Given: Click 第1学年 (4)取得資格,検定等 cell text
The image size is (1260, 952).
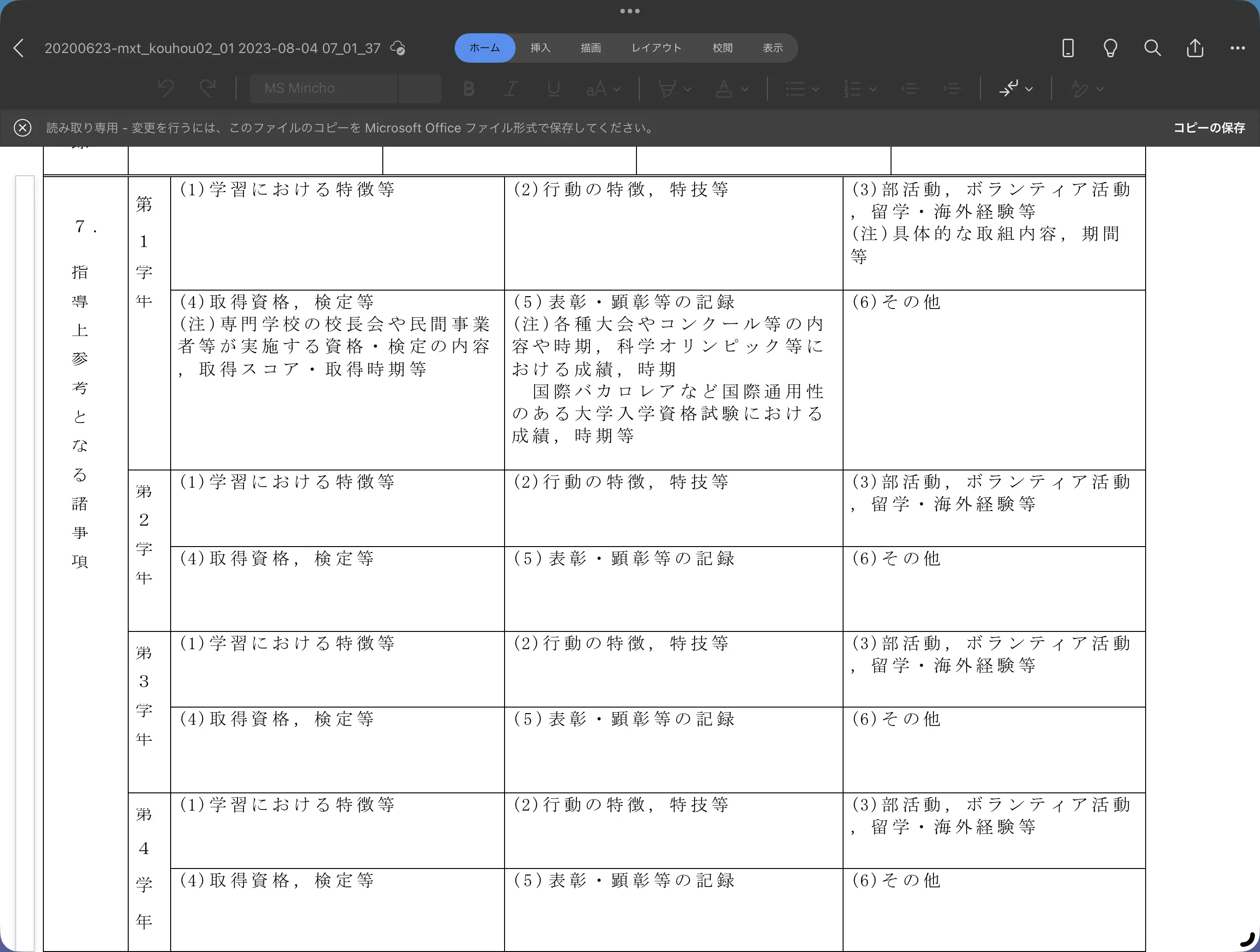Looking at the screenshot, I should pos(277,302).
